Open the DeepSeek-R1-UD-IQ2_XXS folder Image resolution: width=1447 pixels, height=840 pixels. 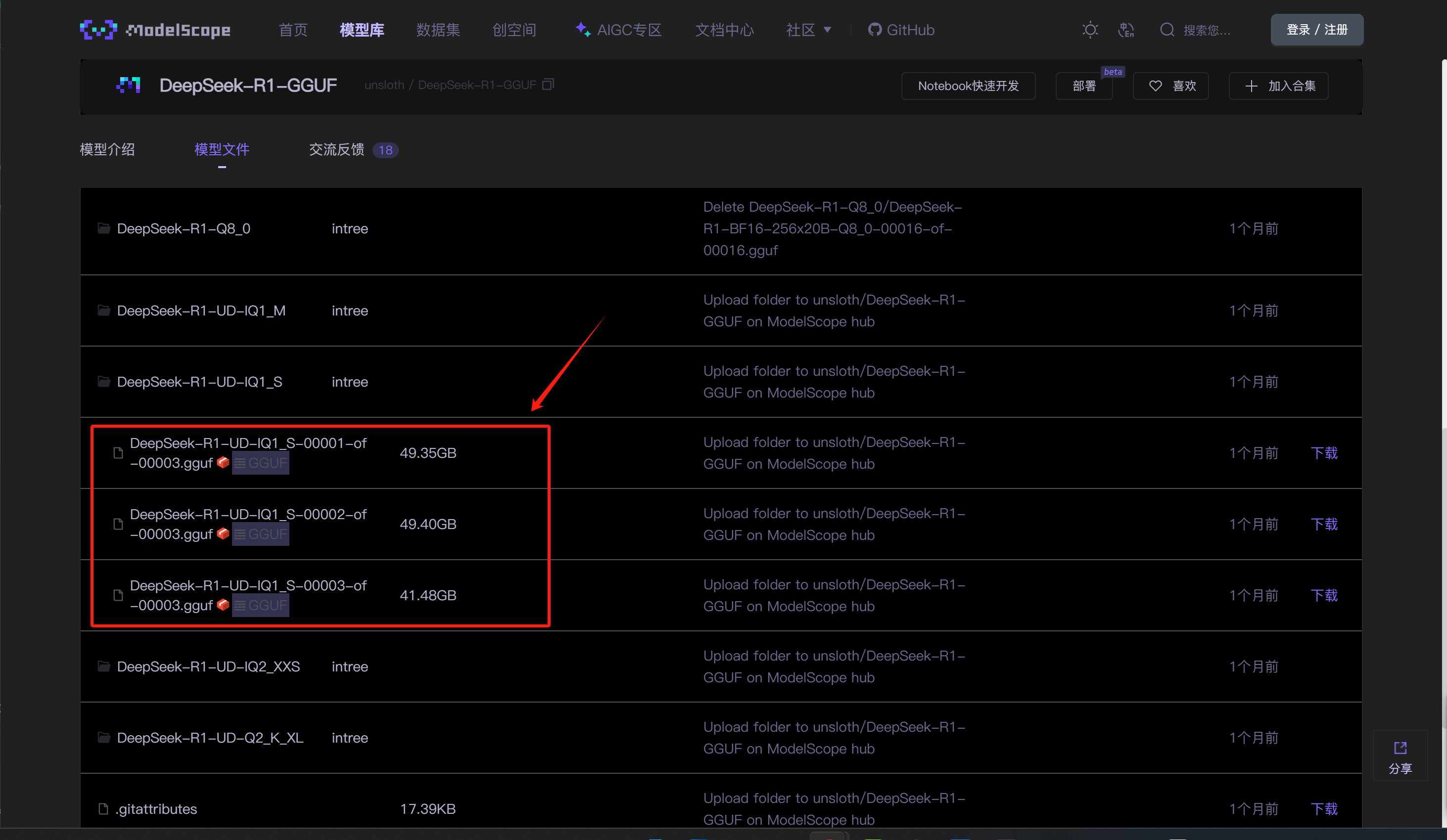(208, 667)
